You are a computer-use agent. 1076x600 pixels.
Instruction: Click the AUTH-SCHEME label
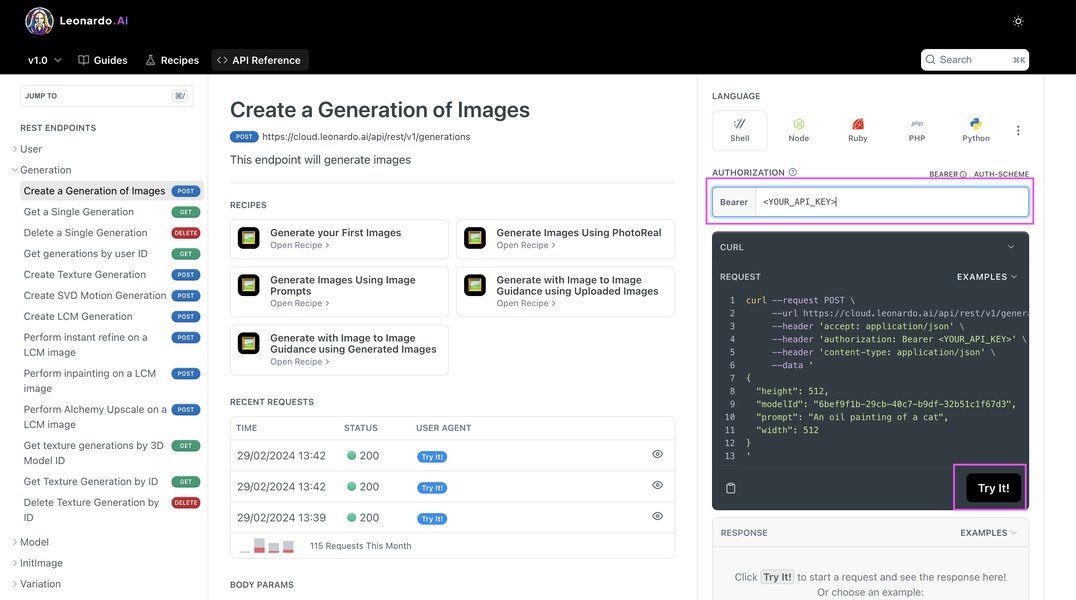(x=1001, y=174)
